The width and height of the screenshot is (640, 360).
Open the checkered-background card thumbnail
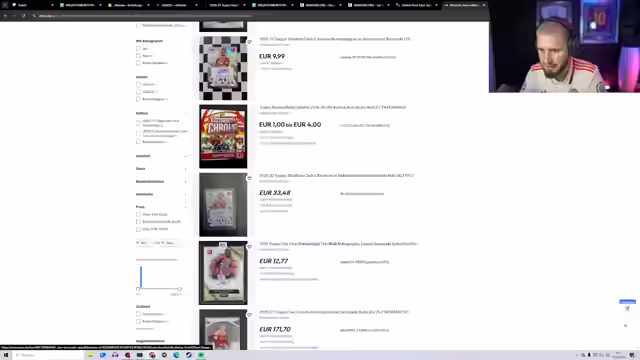pyautogui.click(x=223, y=68)
